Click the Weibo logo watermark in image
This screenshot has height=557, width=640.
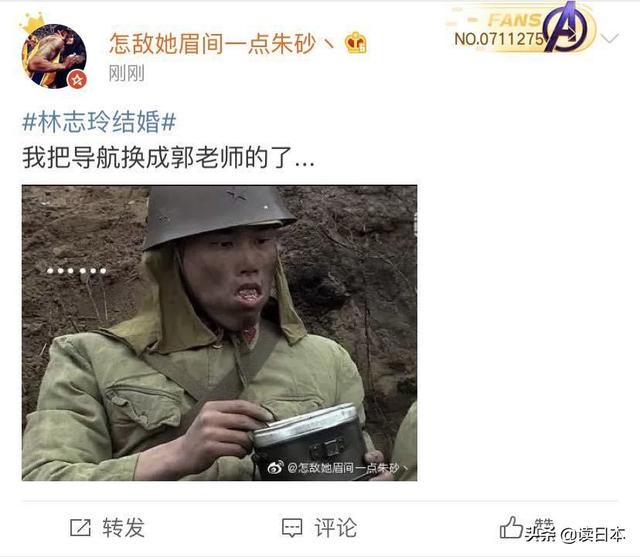pyautogui.click(x=276, y=468)
